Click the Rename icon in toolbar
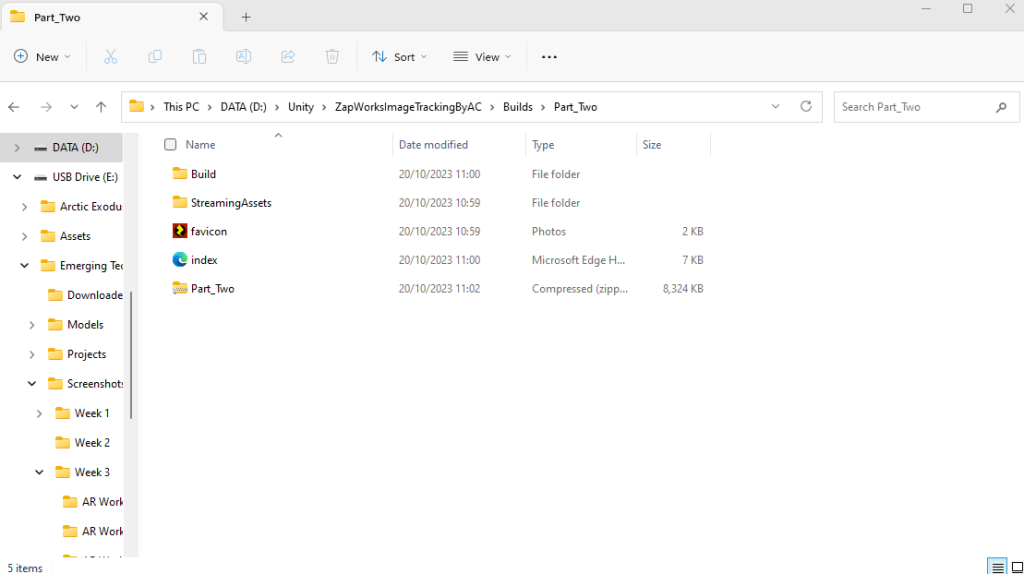This screenshot has height=574, width=1024. pos(243,57)
